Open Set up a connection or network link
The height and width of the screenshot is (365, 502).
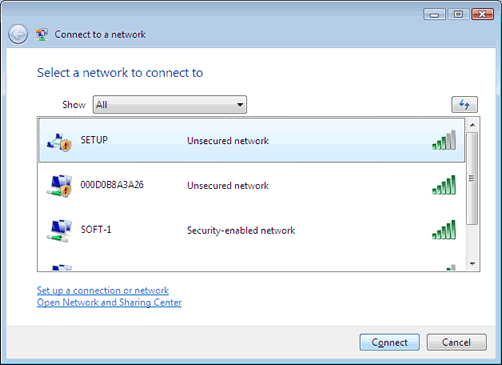(103, 290)
